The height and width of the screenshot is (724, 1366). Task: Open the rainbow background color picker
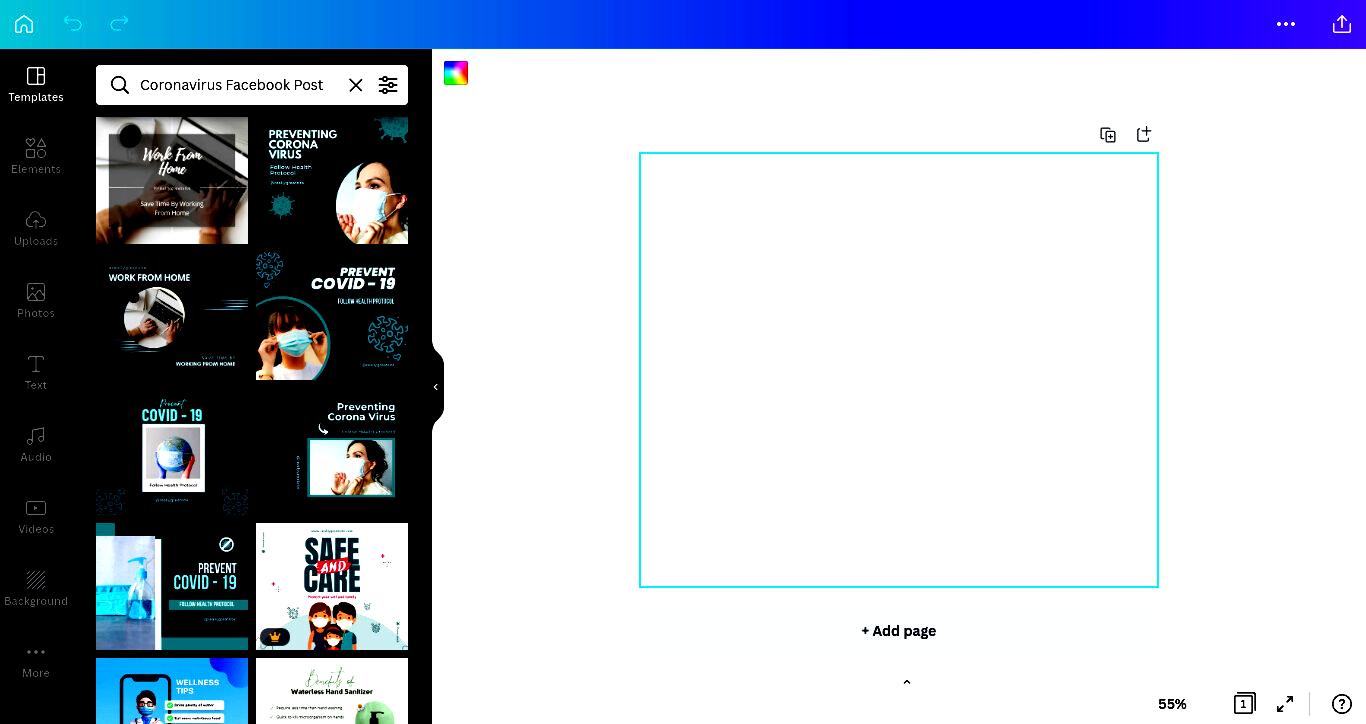coord(456,73)
